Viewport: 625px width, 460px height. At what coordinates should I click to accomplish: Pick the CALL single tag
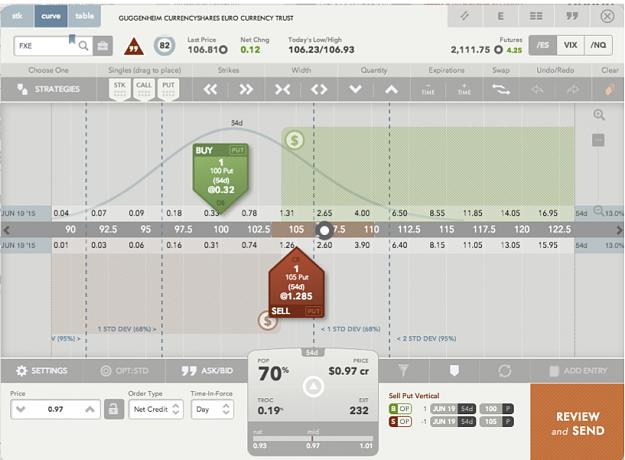tap(144, 89)
